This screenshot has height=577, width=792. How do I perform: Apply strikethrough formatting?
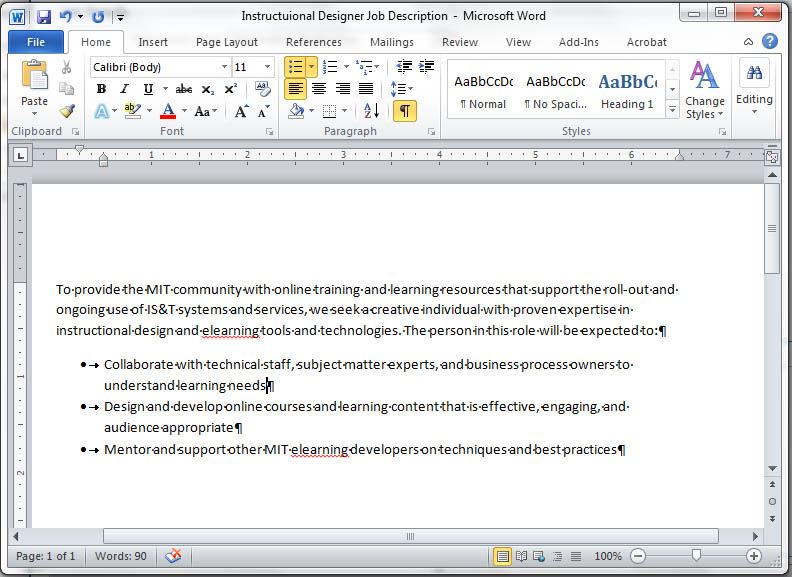coord(183,89)
